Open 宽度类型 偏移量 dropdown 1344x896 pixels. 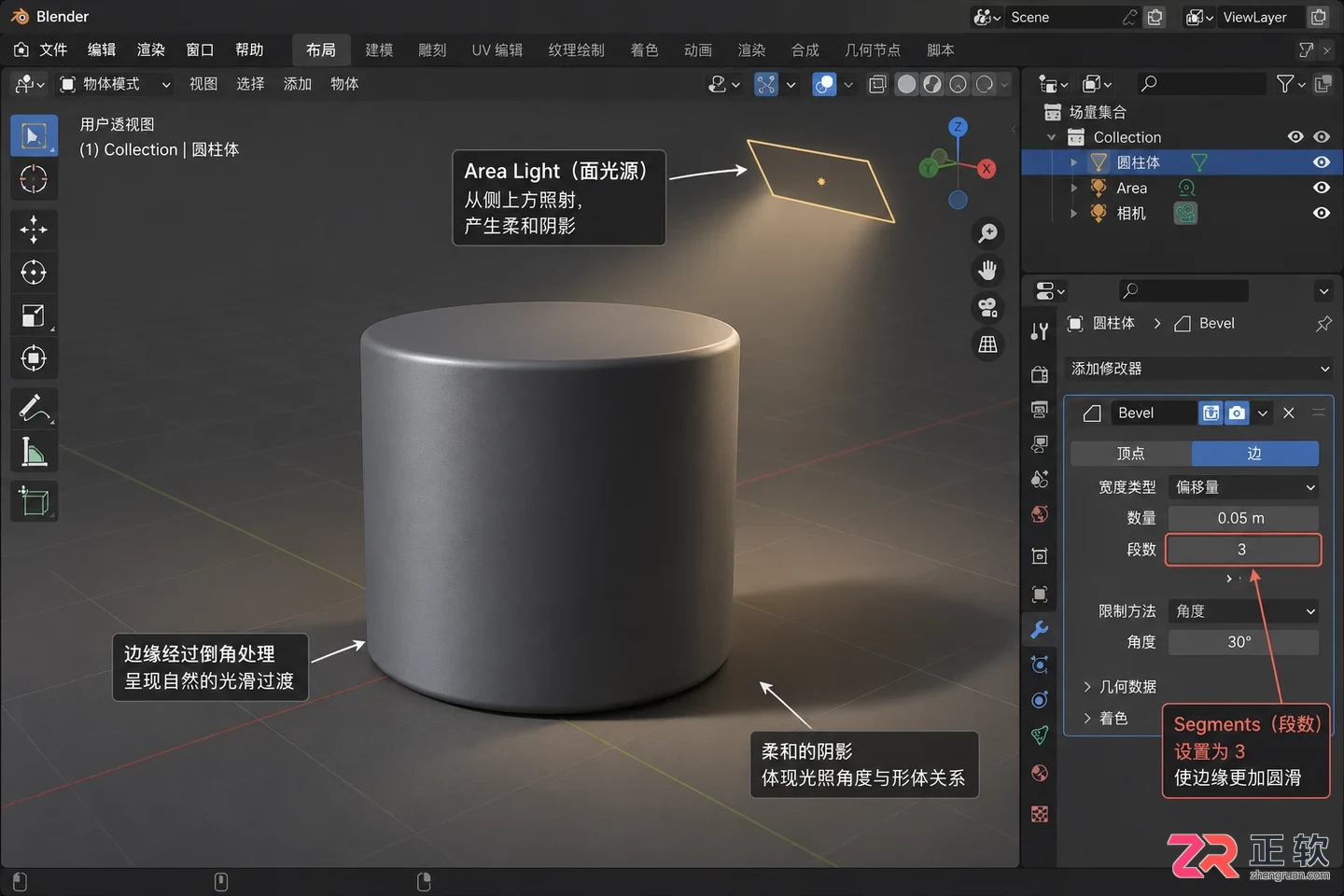1244,487
